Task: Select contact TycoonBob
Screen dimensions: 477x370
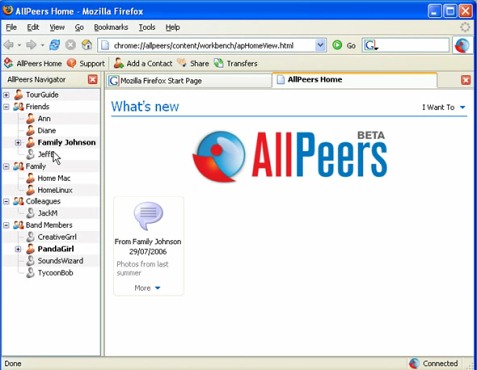Action: [55, 273]
